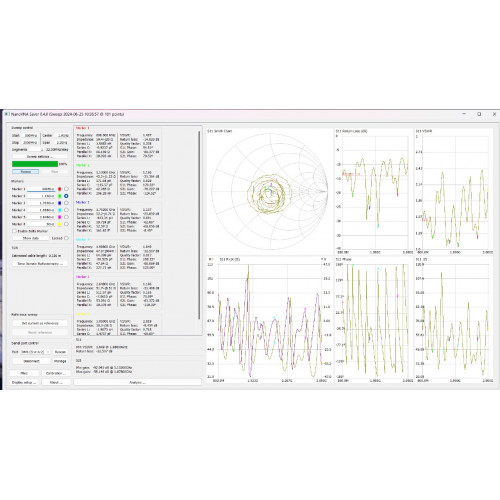Click the S11 VSWR chart

coord(454,192)
